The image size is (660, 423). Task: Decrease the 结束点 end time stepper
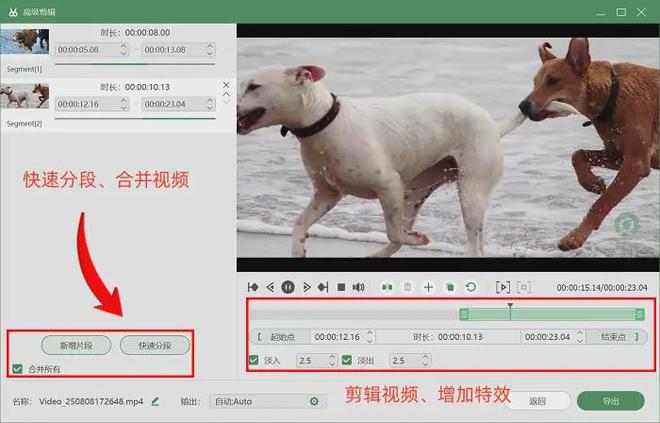click(x=580, y=340)
